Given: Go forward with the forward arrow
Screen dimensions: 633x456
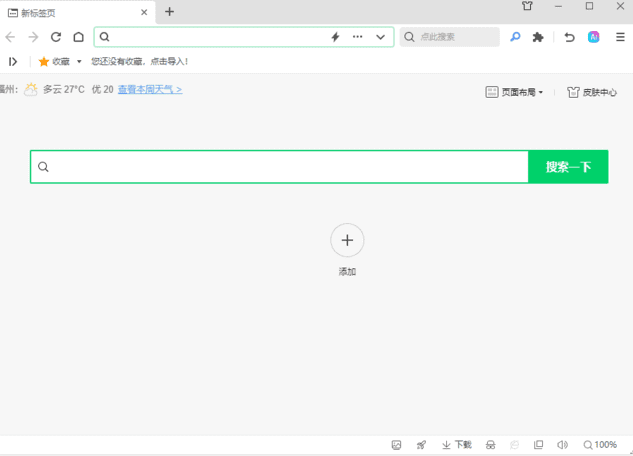Looking at the screenshot, I should coord(33,37).
